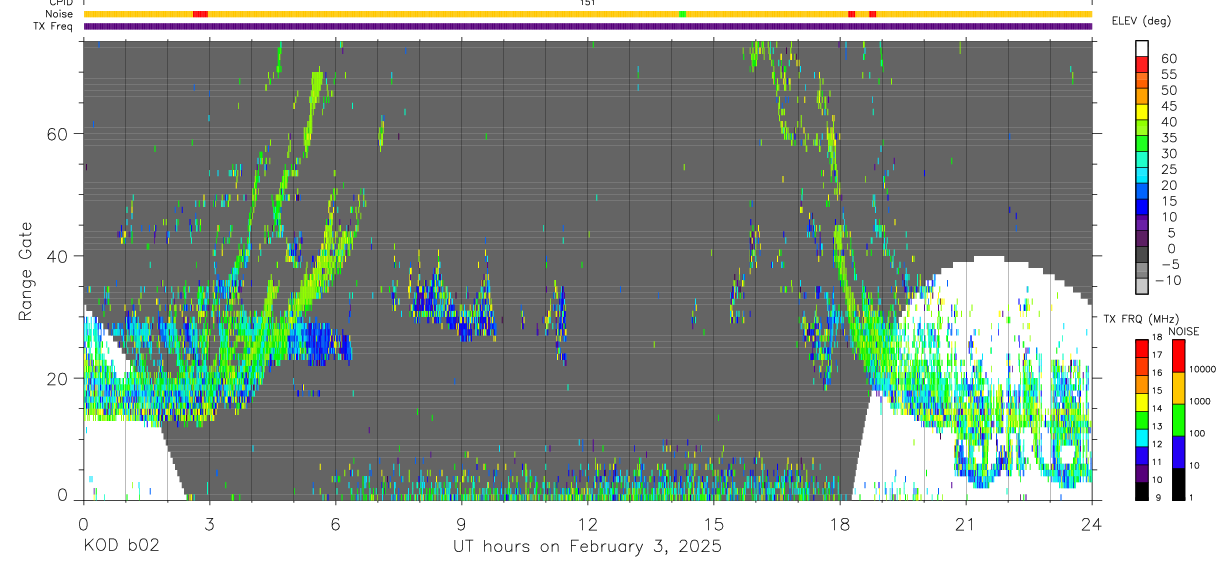
Task: Click the yellow 40–45 degree elevation swatch
Action: tap(1142, 113)
